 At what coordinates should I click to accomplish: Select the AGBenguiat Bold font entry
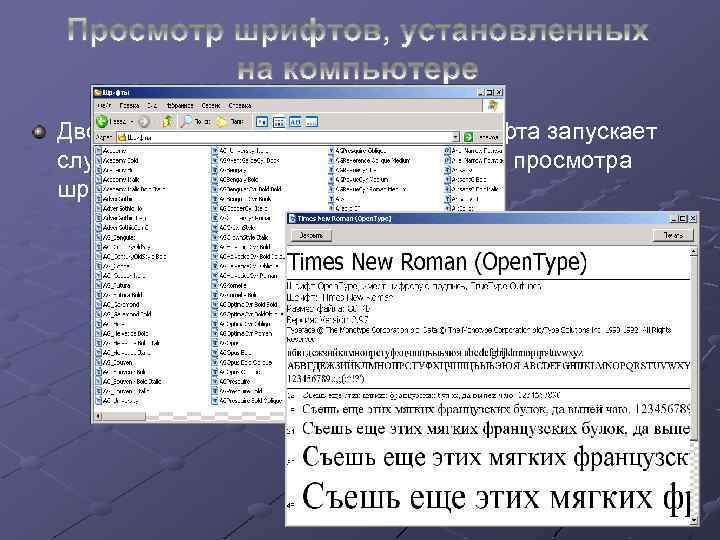235,180
